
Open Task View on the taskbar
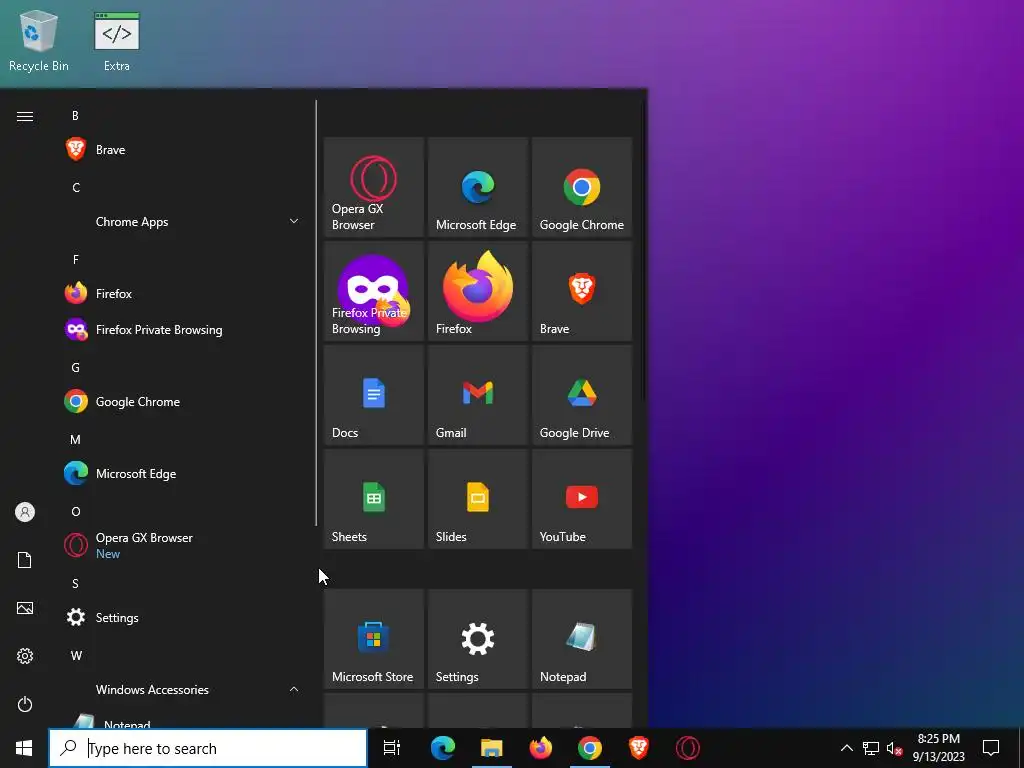point(392,748)
